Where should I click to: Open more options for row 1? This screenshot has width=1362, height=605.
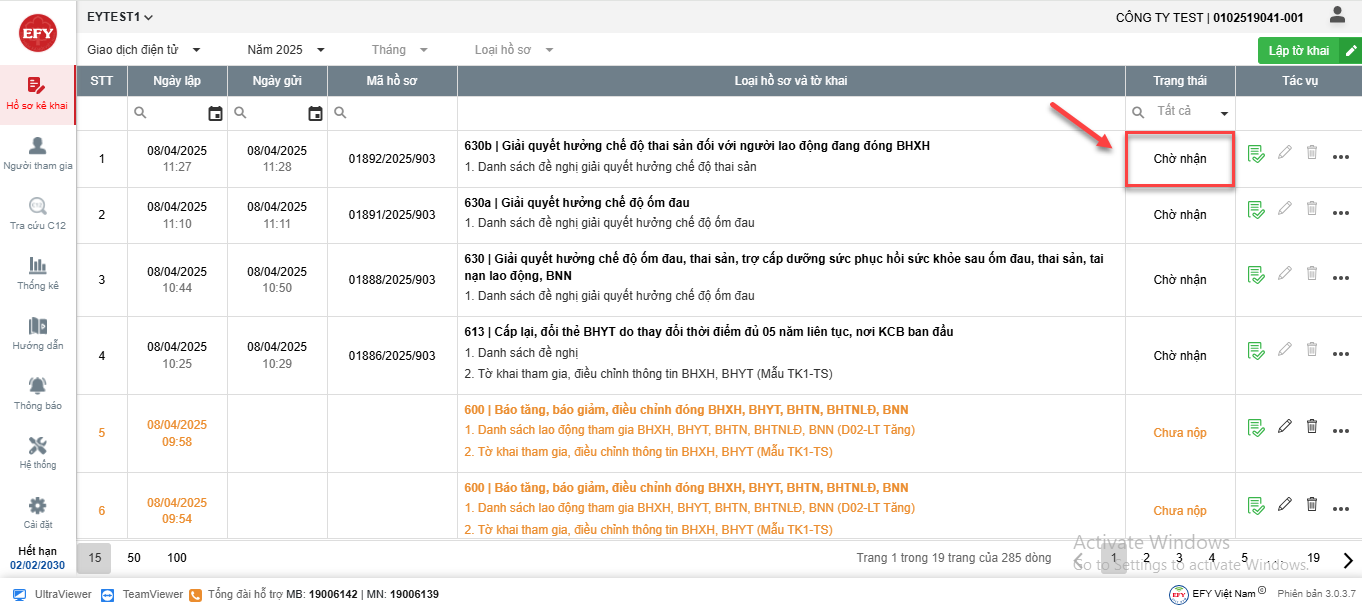point(1341,157)
